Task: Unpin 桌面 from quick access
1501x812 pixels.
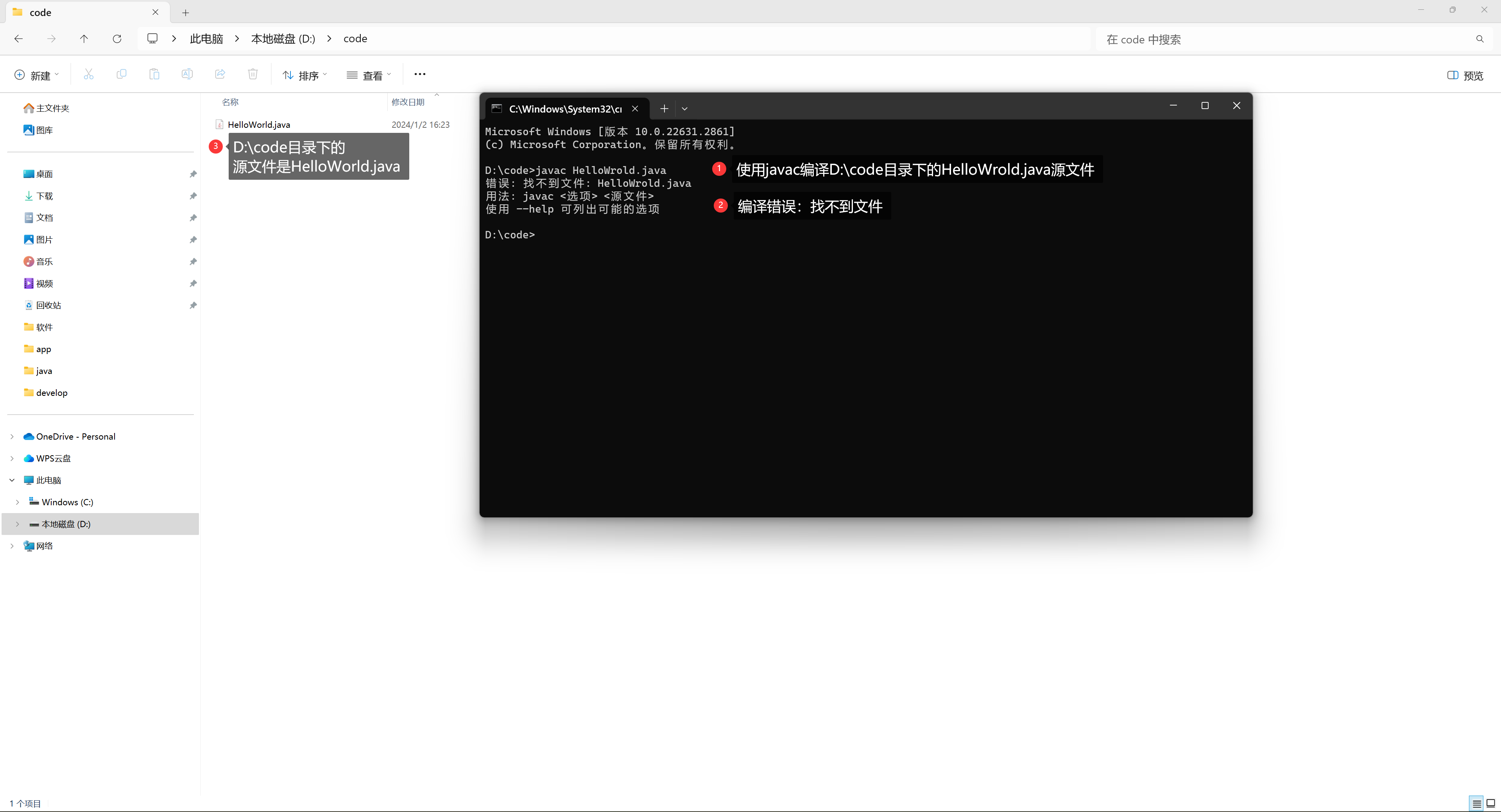Action: pyautogui.click(x=193, y=174)
